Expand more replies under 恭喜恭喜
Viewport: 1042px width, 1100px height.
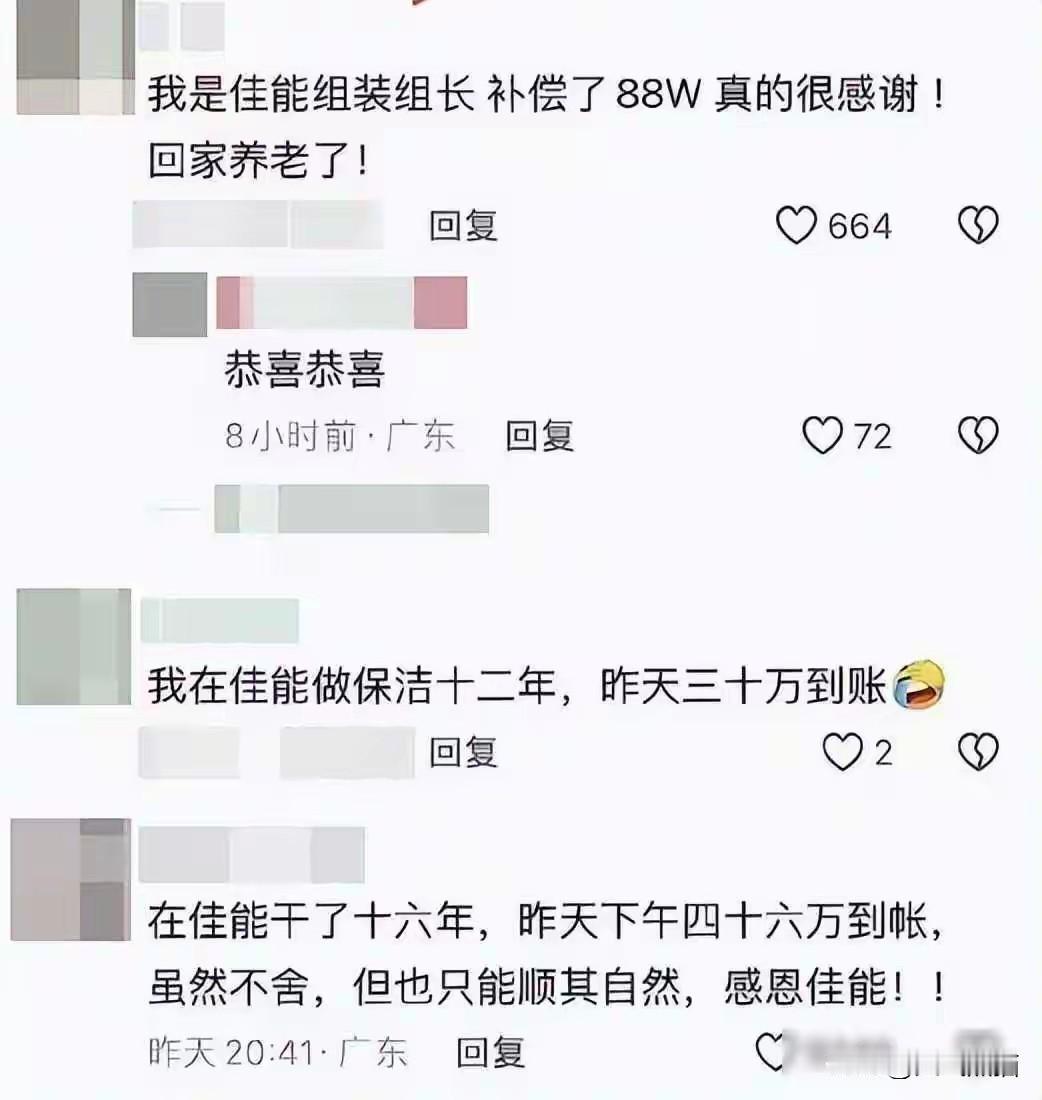319,509
